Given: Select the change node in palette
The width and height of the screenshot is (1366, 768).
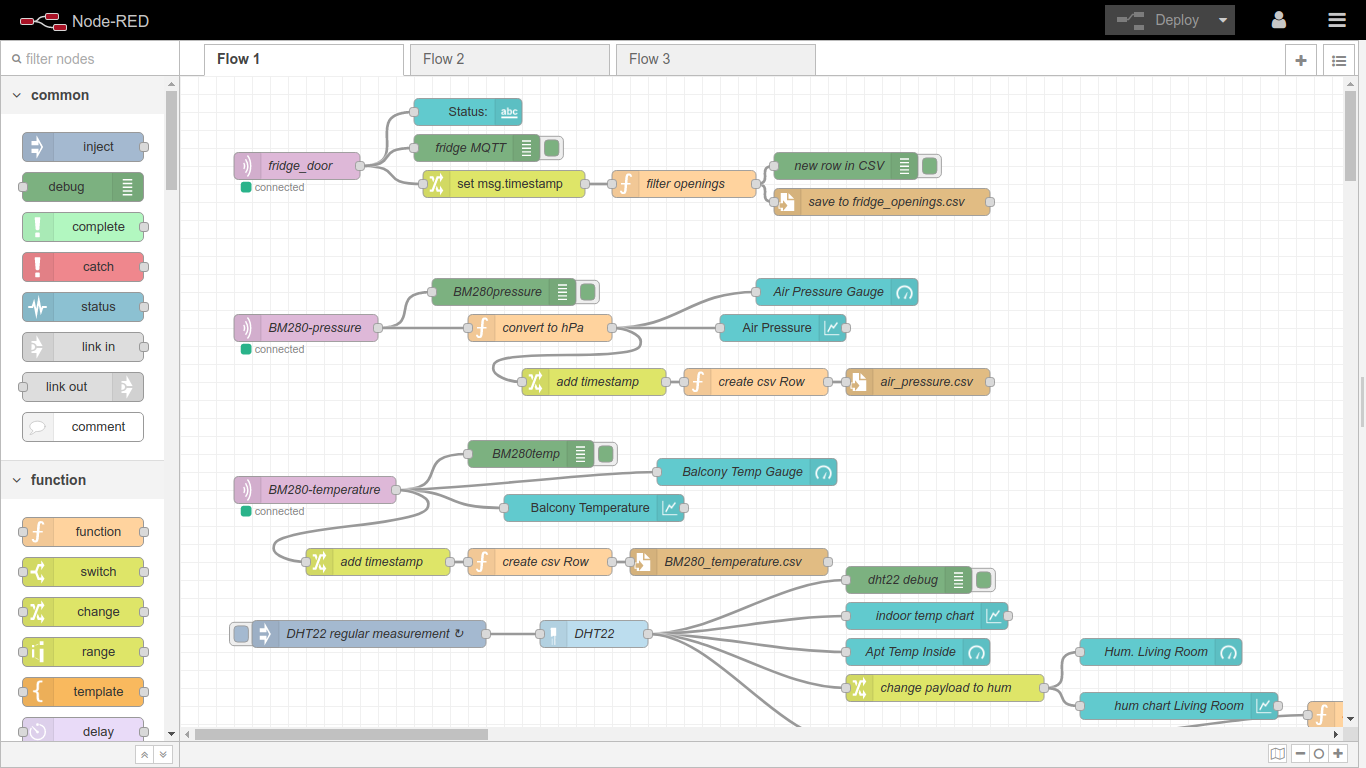Looking at the screenshot, I should click(83, 612).
